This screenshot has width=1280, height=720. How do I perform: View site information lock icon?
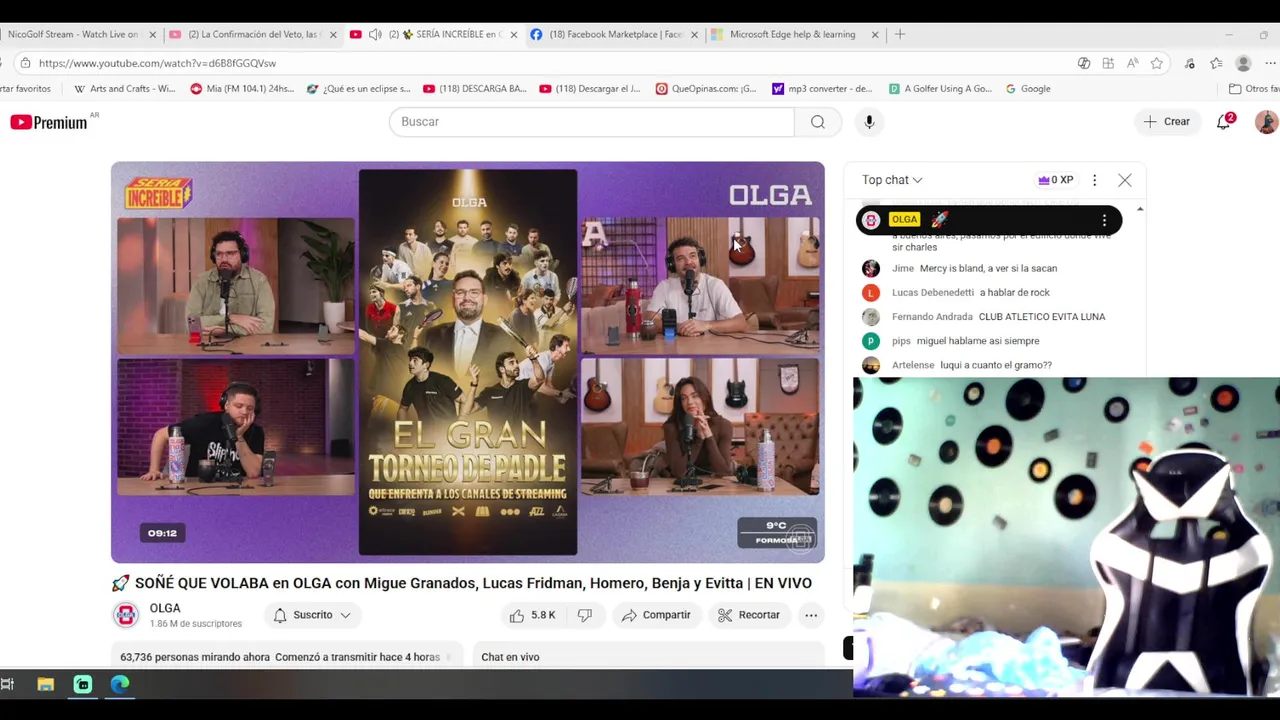coord(25,63)
